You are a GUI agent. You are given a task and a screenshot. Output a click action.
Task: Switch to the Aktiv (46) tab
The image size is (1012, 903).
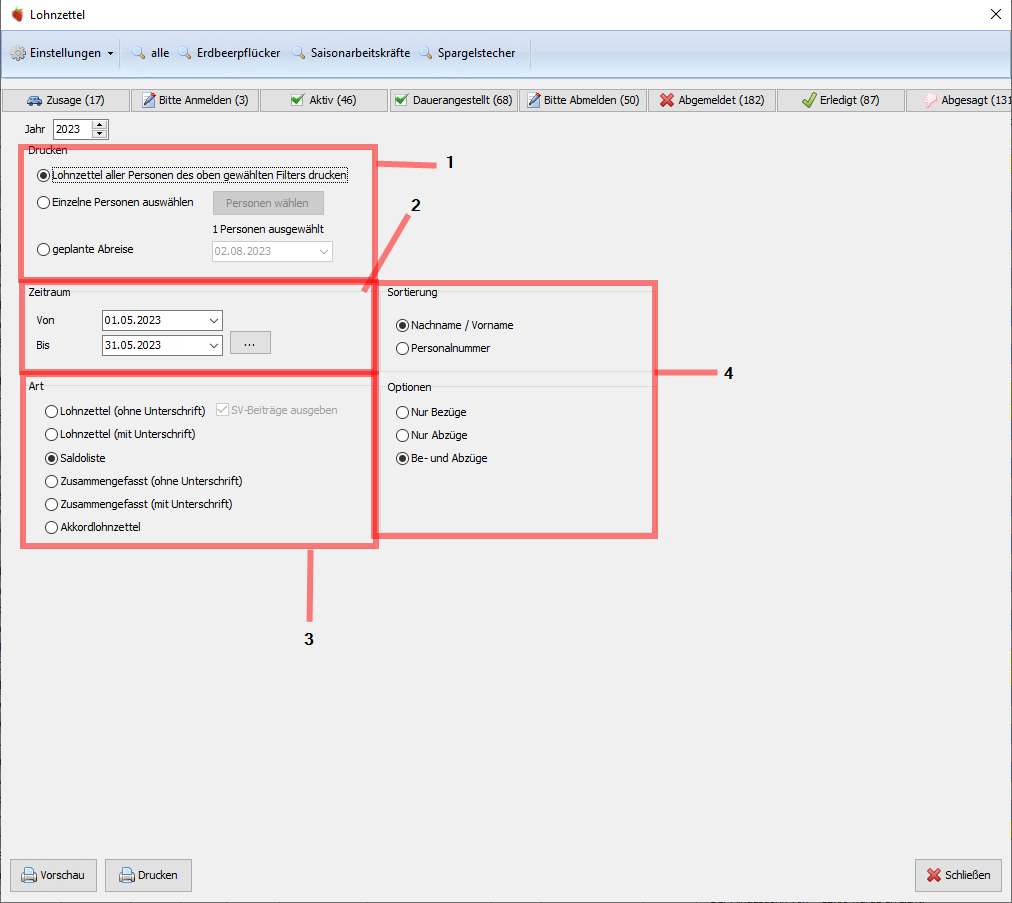(324, 100)
